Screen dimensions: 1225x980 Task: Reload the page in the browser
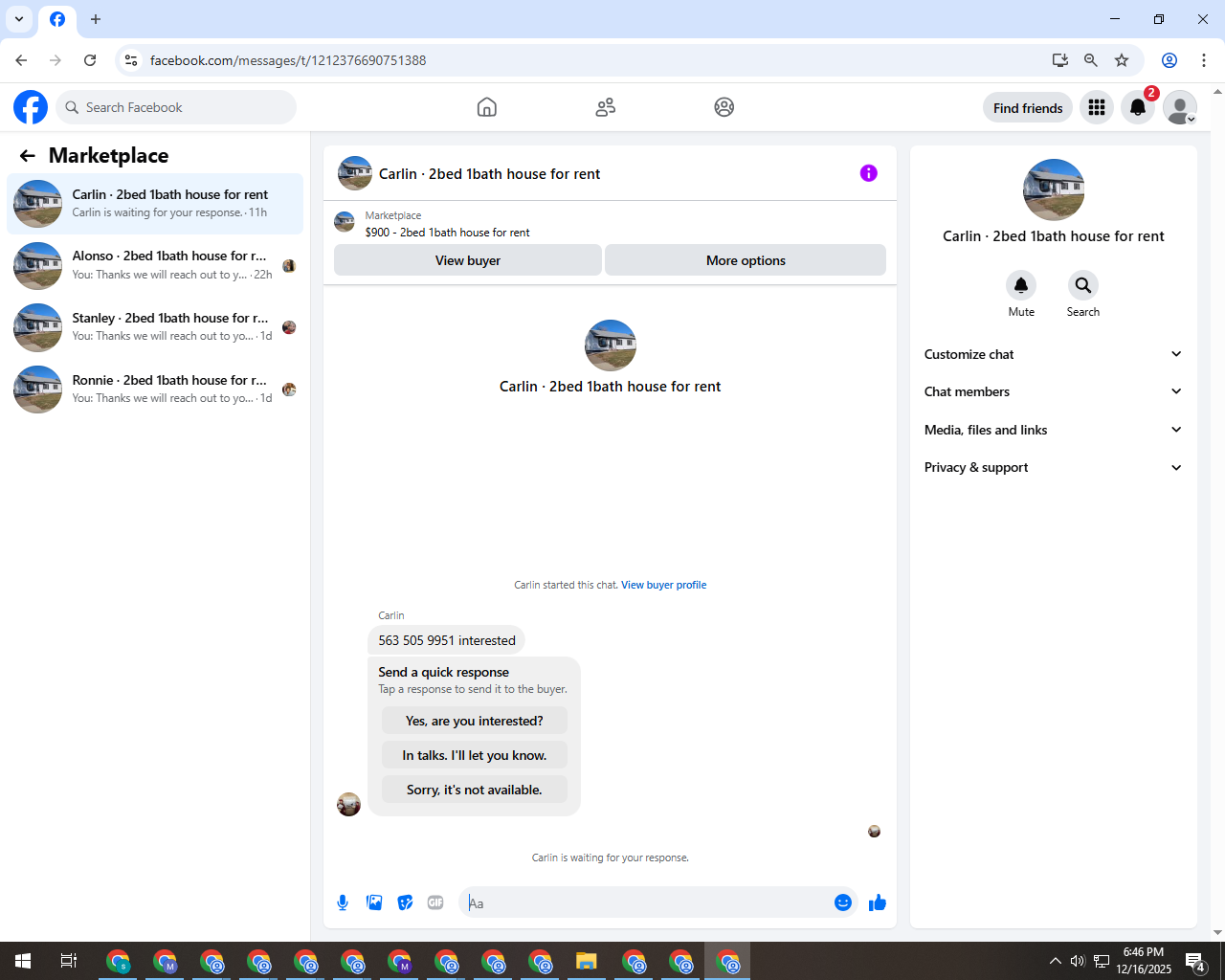click(90, 60)
